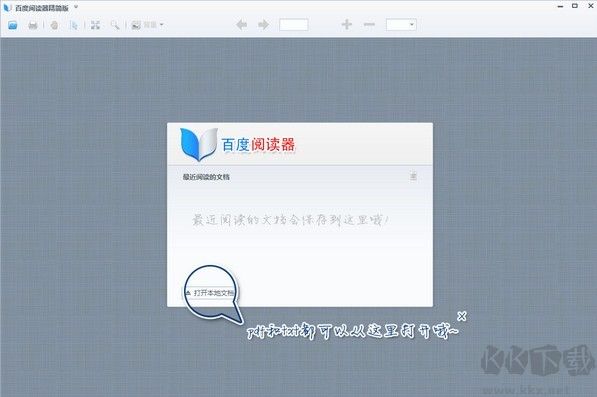Click the open file icon in toolbar
Image resolution: width=597 pixels, height=397 pixels.
click(13, 25)
